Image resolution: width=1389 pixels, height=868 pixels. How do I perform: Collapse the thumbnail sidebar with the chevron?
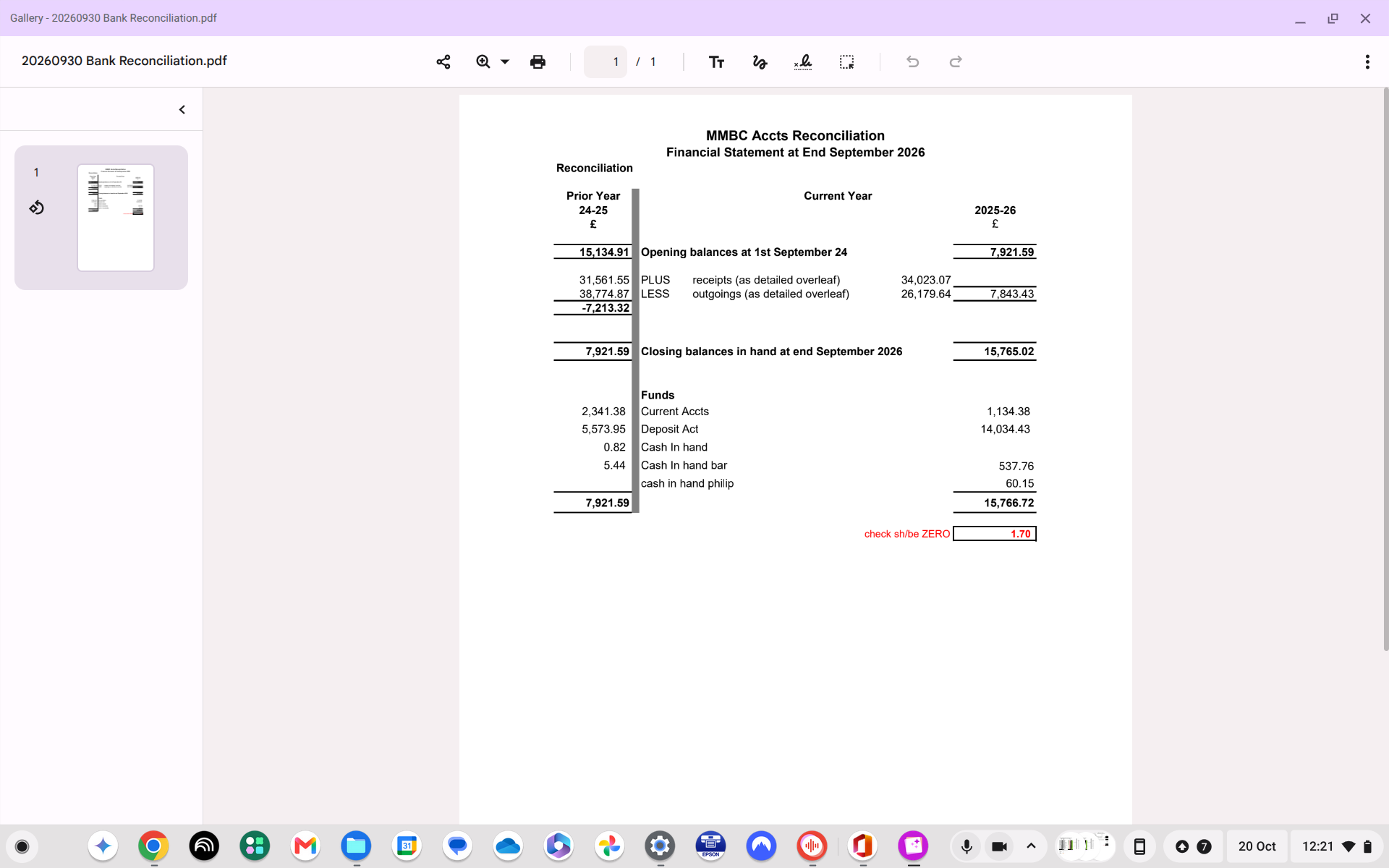[x=182, y=109]
